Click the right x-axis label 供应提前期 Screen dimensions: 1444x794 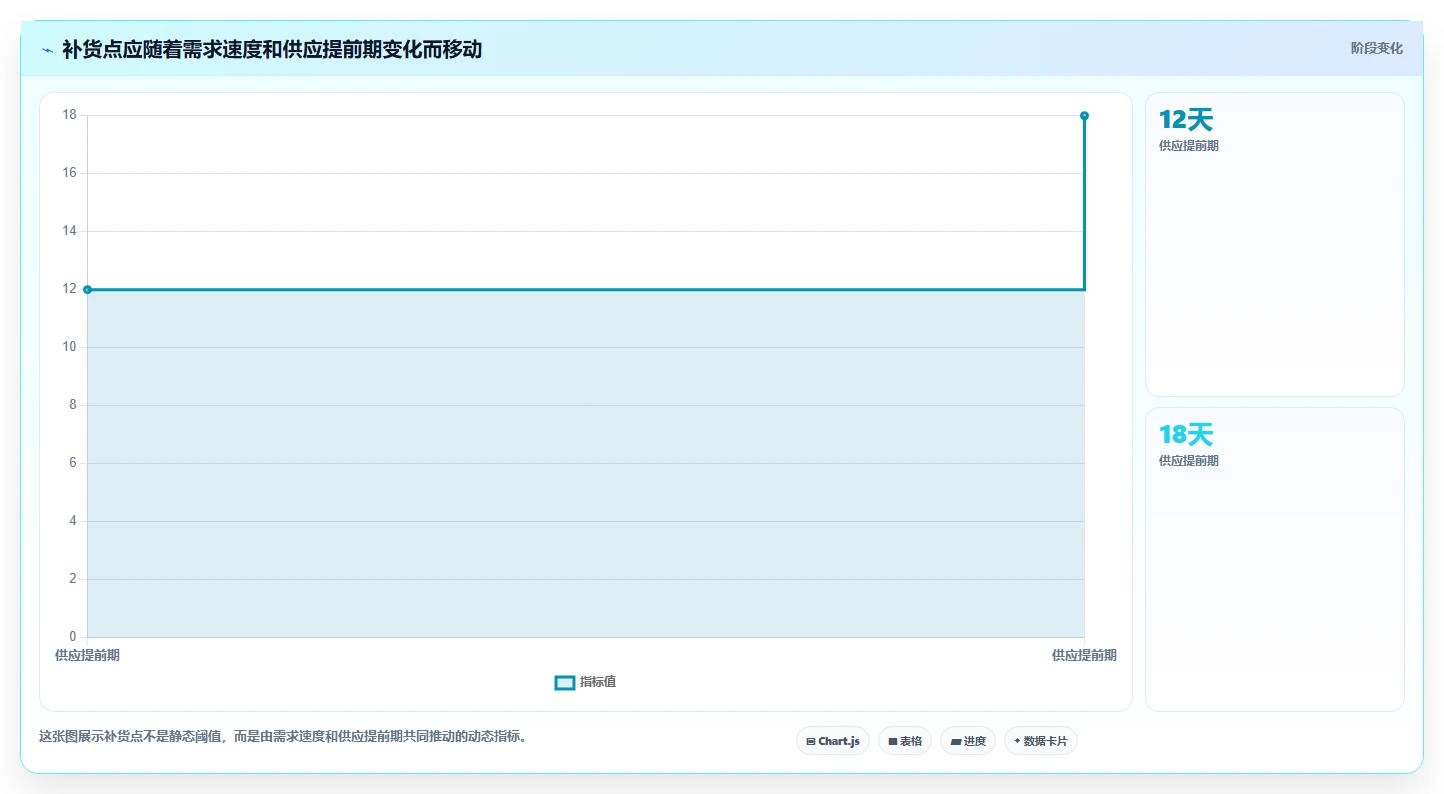point(1084,655)
